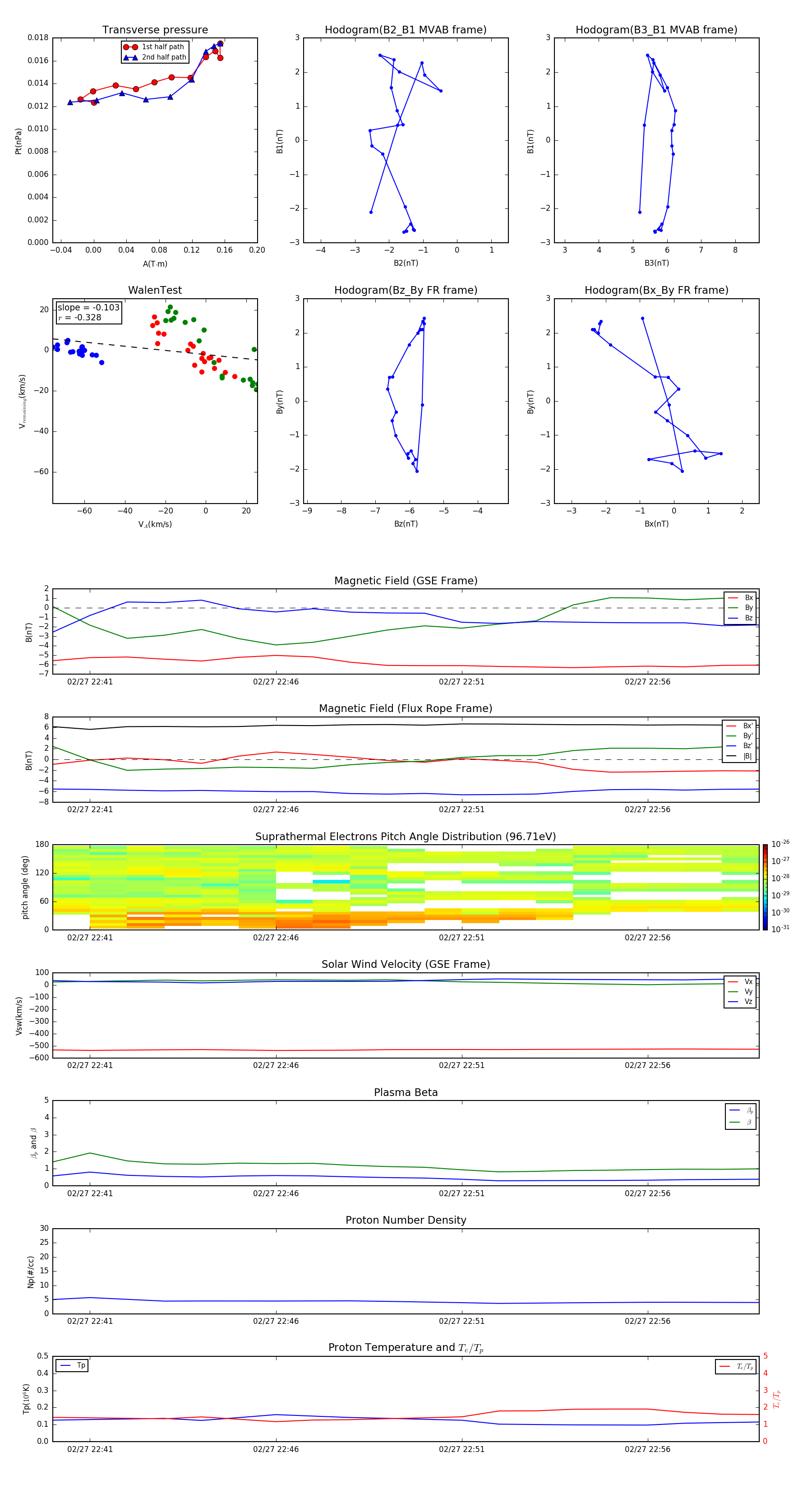Click the '10^-31' colorbar tick label
Viewport: 812px width, 1489px height.
tap(780, 929)
